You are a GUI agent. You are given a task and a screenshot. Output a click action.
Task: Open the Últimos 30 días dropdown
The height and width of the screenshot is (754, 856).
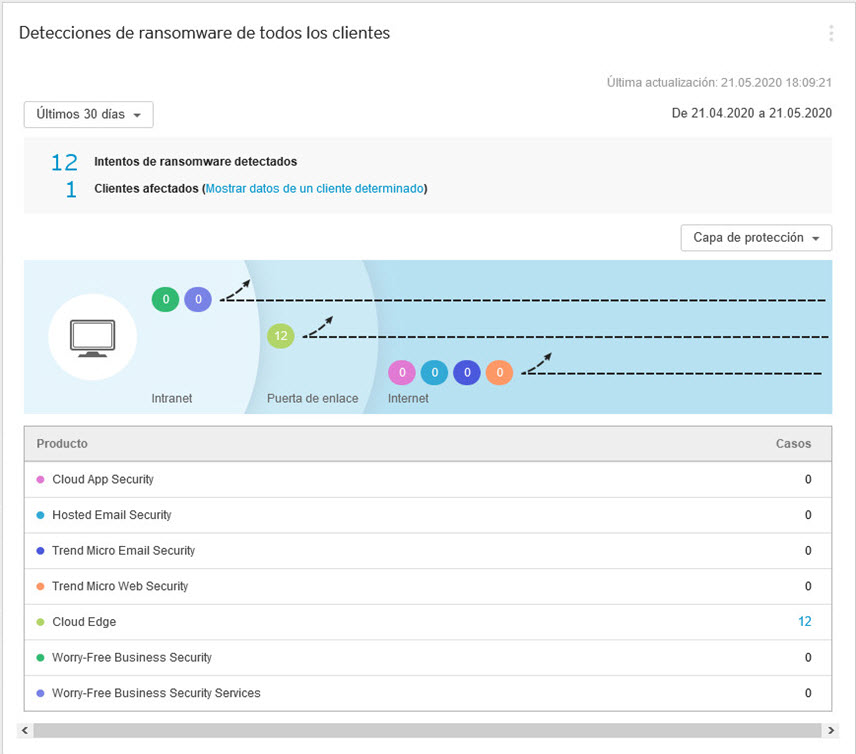point(89,115)
